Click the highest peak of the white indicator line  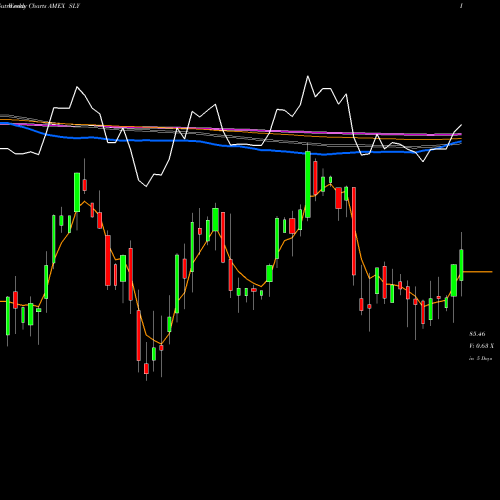coord(307,76)
